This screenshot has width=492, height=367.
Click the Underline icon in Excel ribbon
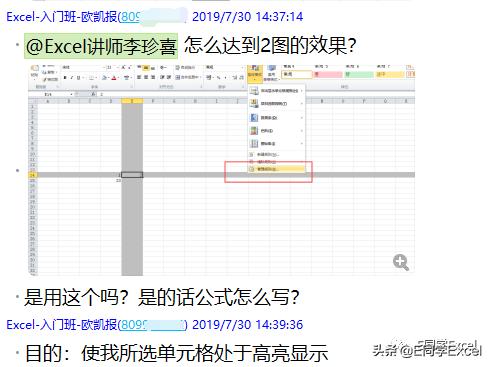click(79, 77)
